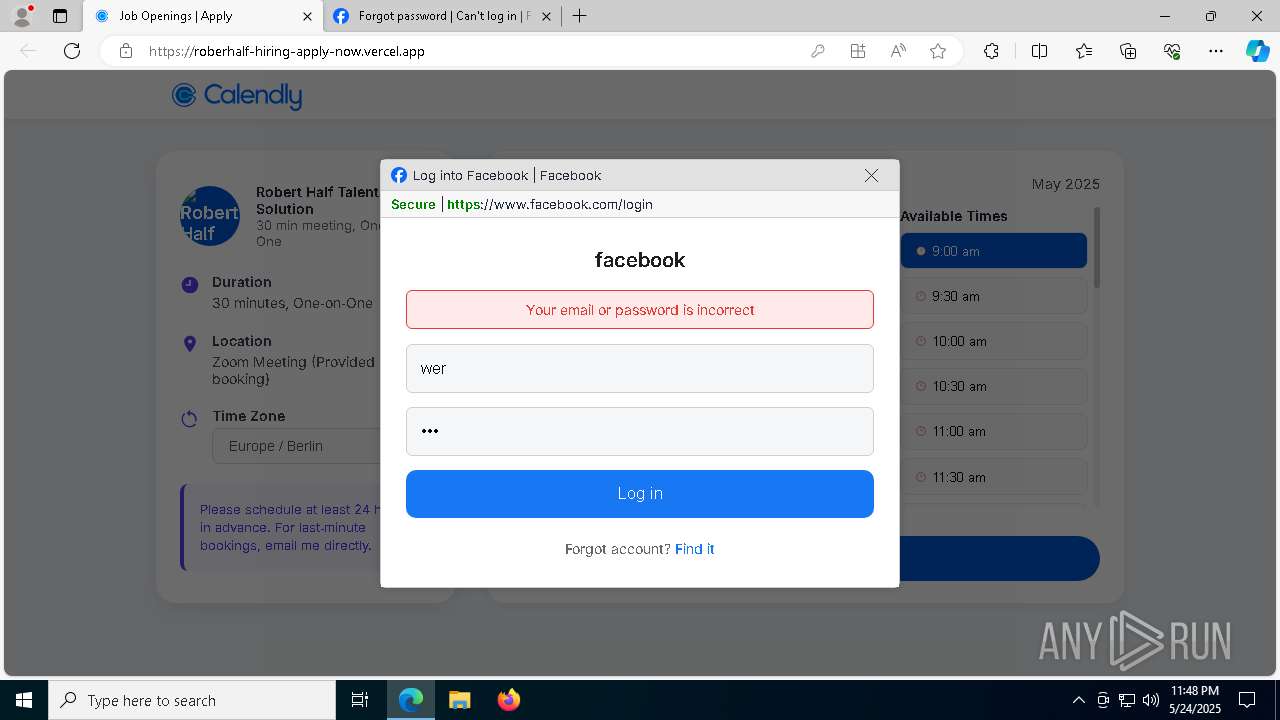This screenshot has width=1280, height=720.
Task: Click the blue Log in button
Action: tap(640, 494)
